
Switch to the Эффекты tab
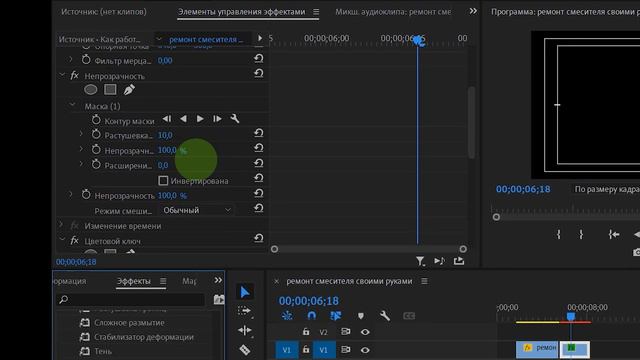134,281
